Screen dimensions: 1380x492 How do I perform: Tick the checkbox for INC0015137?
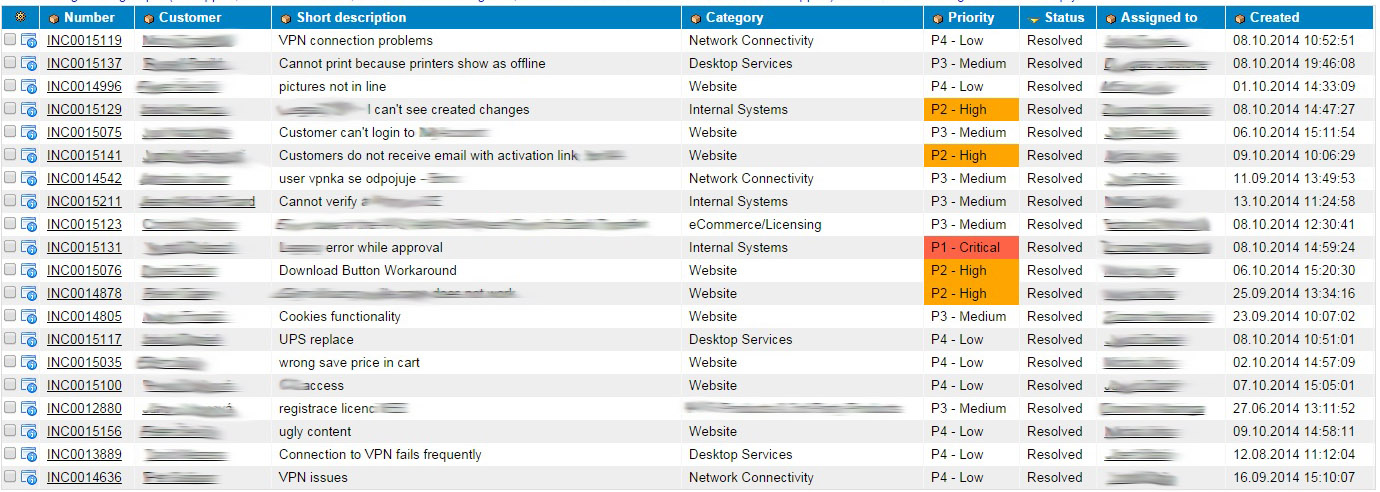coord(10,63)
